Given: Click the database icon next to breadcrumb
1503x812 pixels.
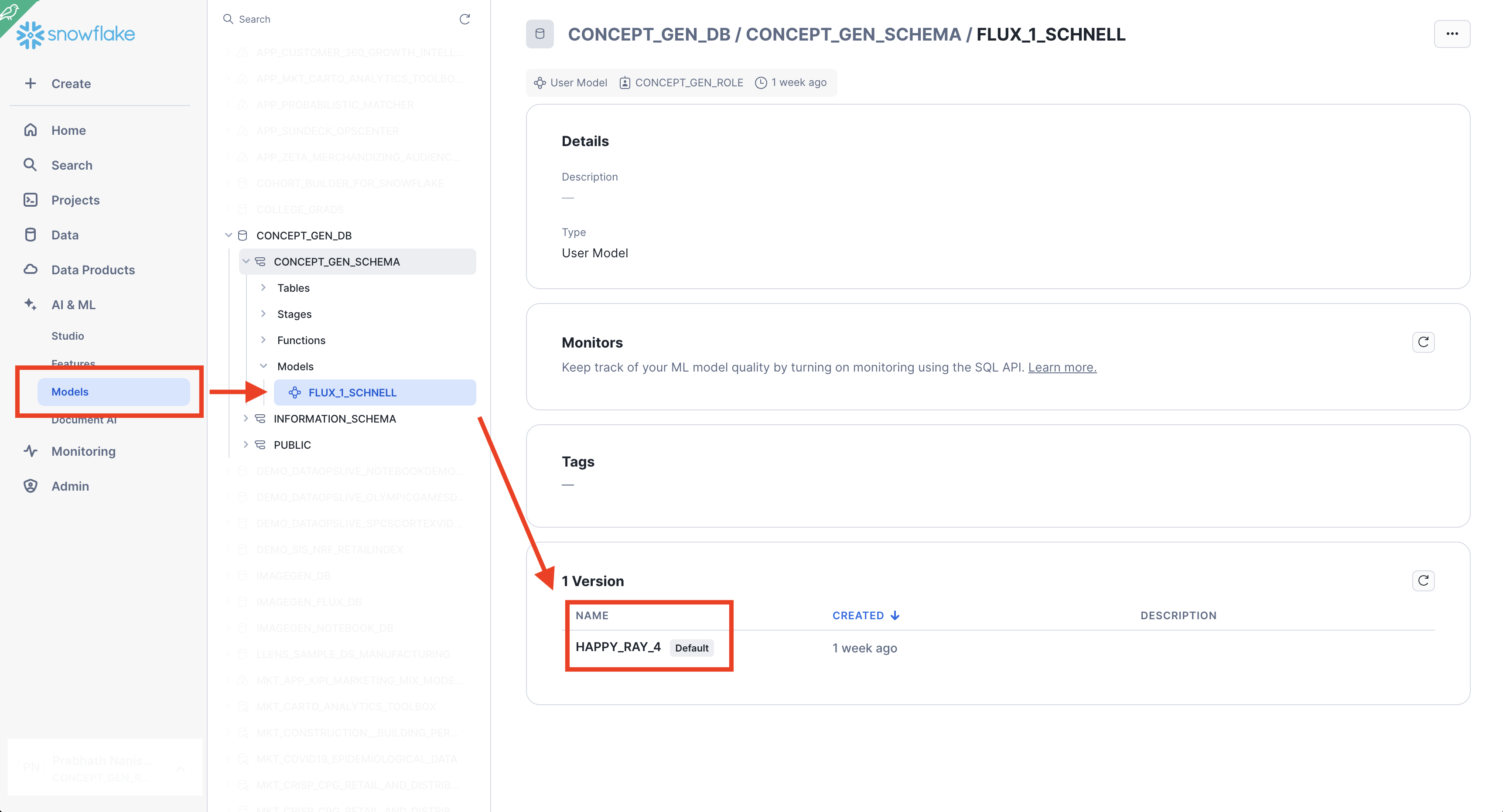Looking at the screenshot, I should pos(540,34).
